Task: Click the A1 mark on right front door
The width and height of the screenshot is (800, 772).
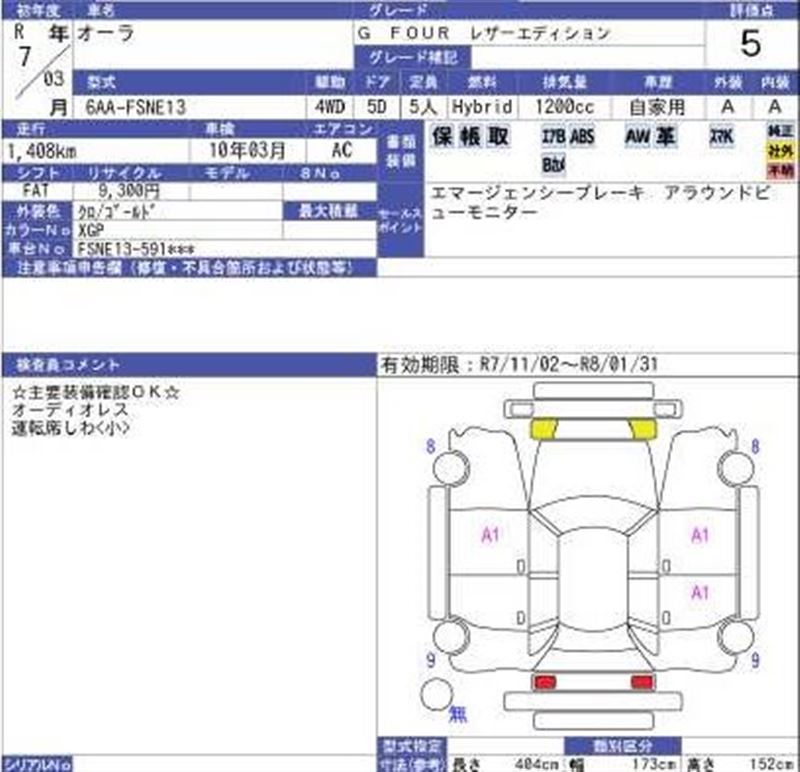Action: click(700, 535)
